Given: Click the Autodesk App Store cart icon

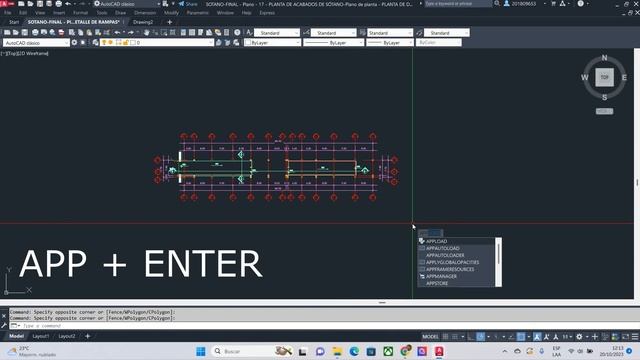Looking at the screenshot, I should pyautogui.click(x=553, y=4).
